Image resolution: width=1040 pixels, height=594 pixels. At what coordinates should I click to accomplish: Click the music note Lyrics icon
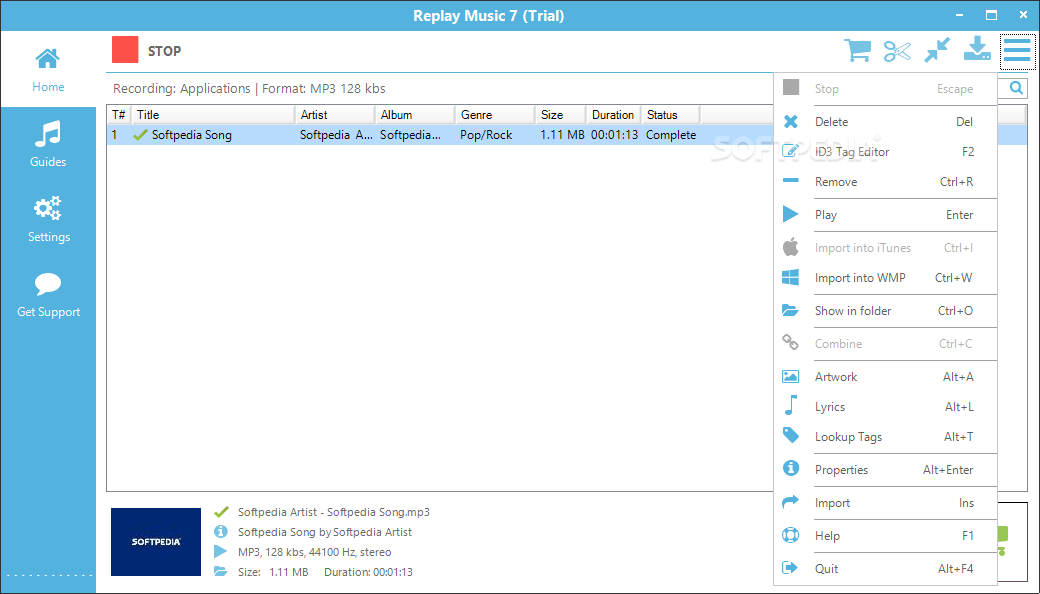pyautogui.click(x=791, y=404)
